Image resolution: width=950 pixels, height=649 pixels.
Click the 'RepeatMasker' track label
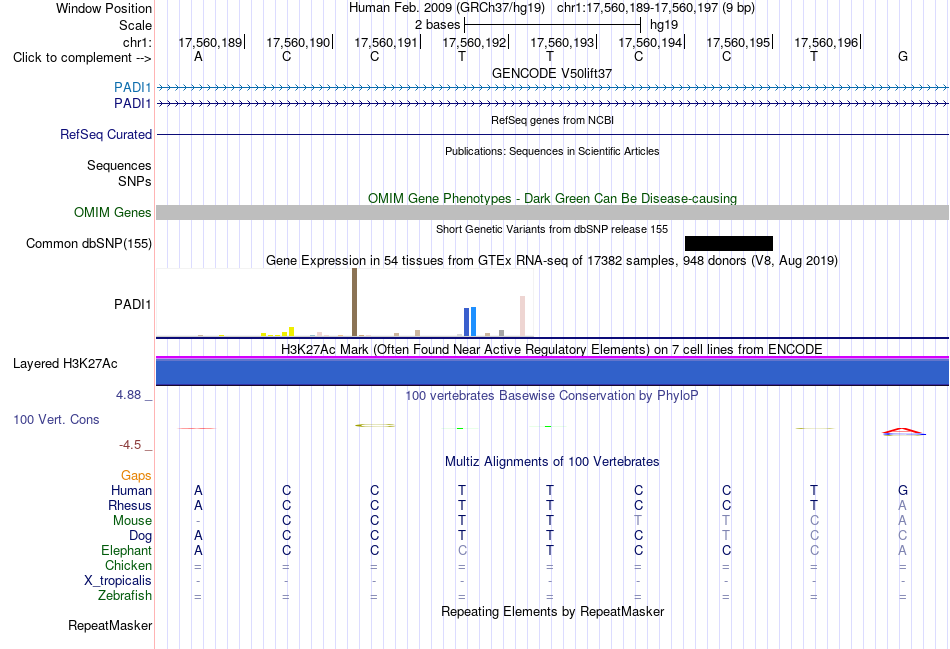coord(110,625)
